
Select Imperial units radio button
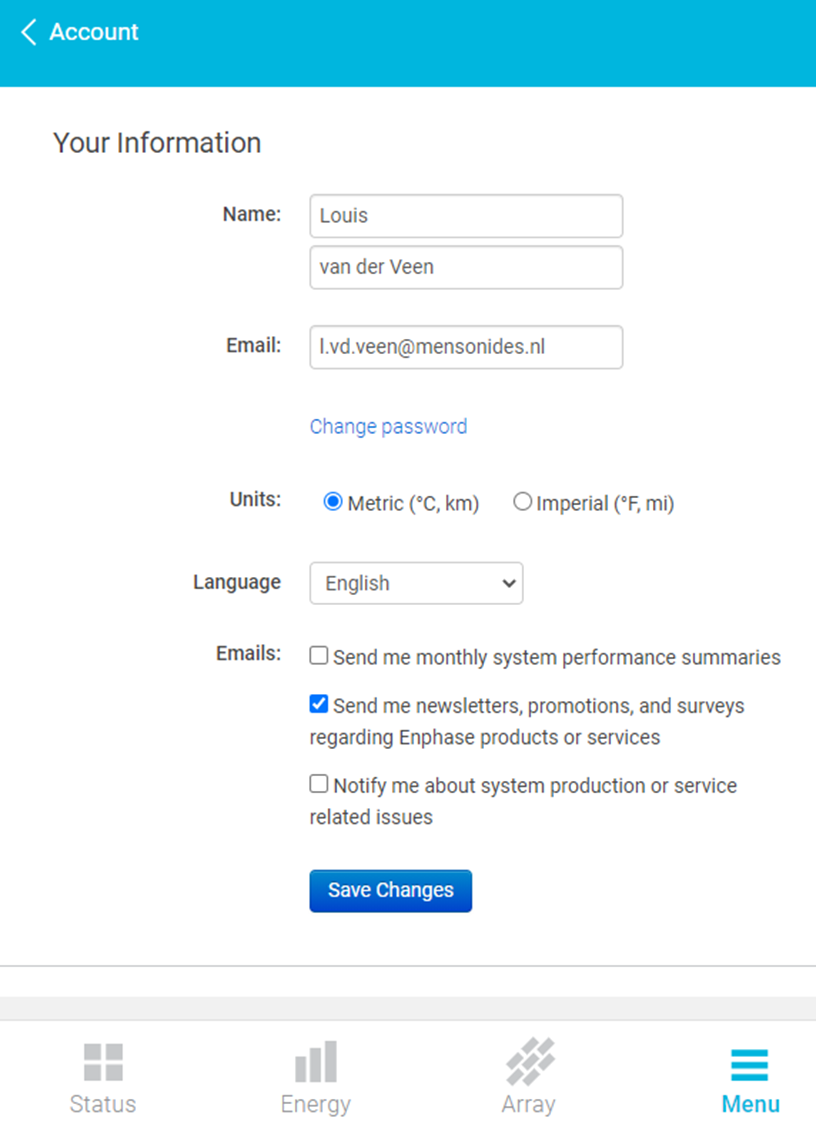(x=522, y=502)
